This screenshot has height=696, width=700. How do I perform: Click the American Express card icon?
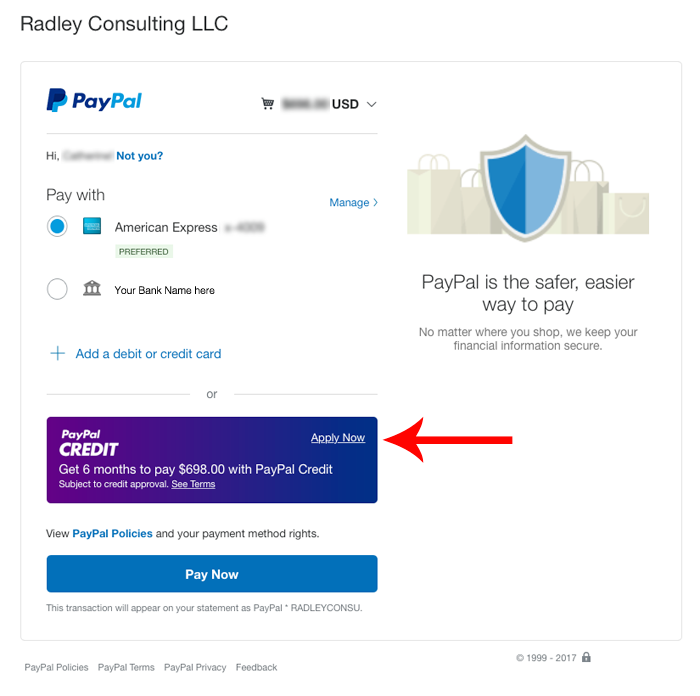[92, 226]
